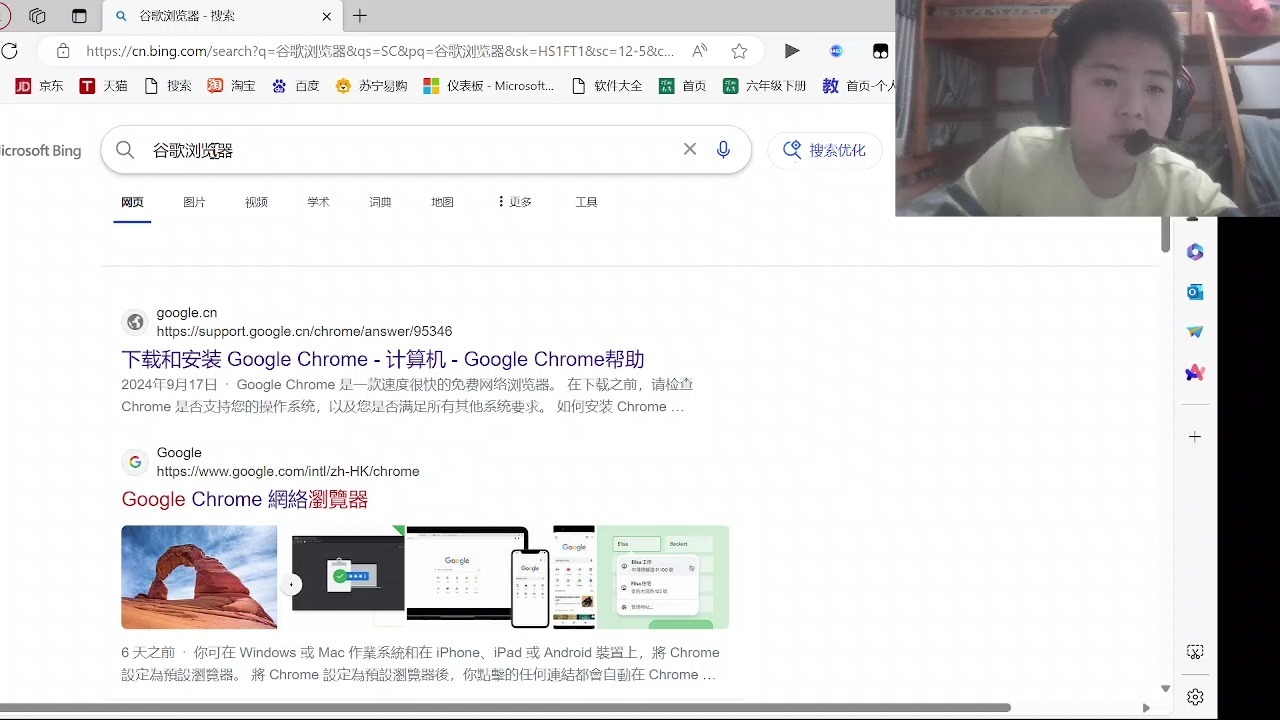The image size is (1280, 720).
Task: Start voice search with the microphone icon
Action: click(724, 150)
